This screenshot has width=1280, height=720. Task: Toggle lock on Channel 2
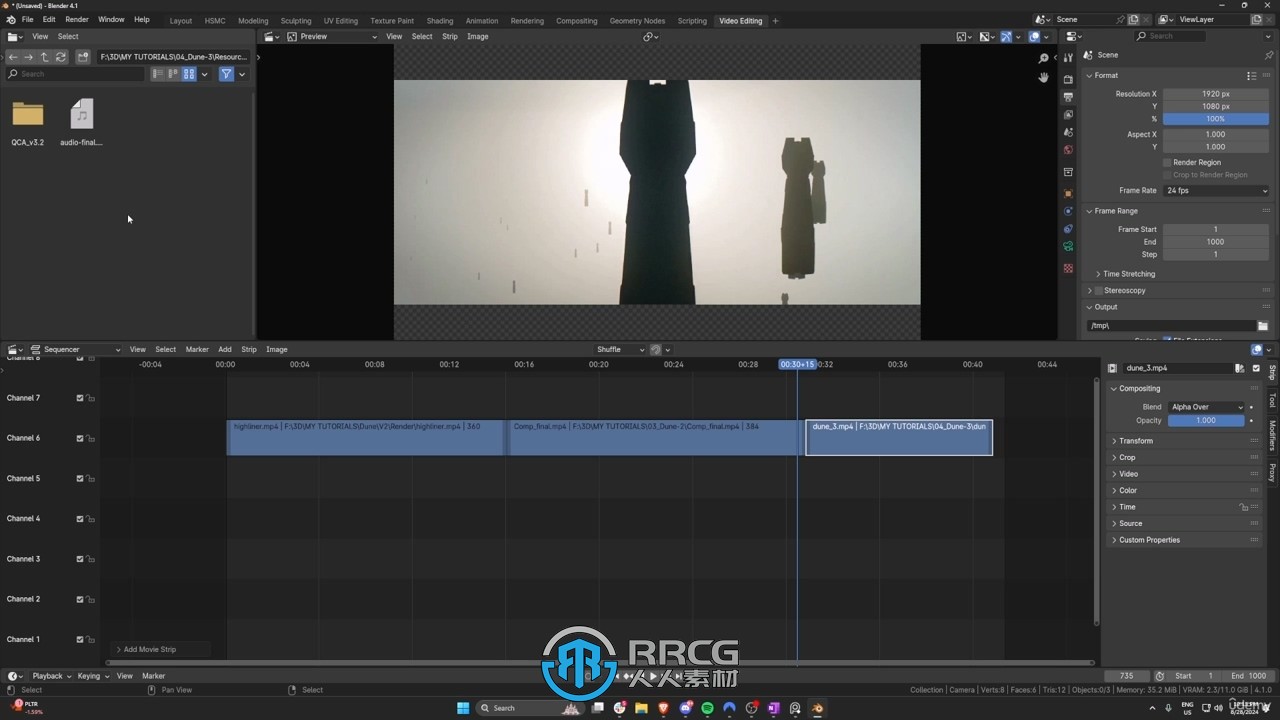click(91, 599)
